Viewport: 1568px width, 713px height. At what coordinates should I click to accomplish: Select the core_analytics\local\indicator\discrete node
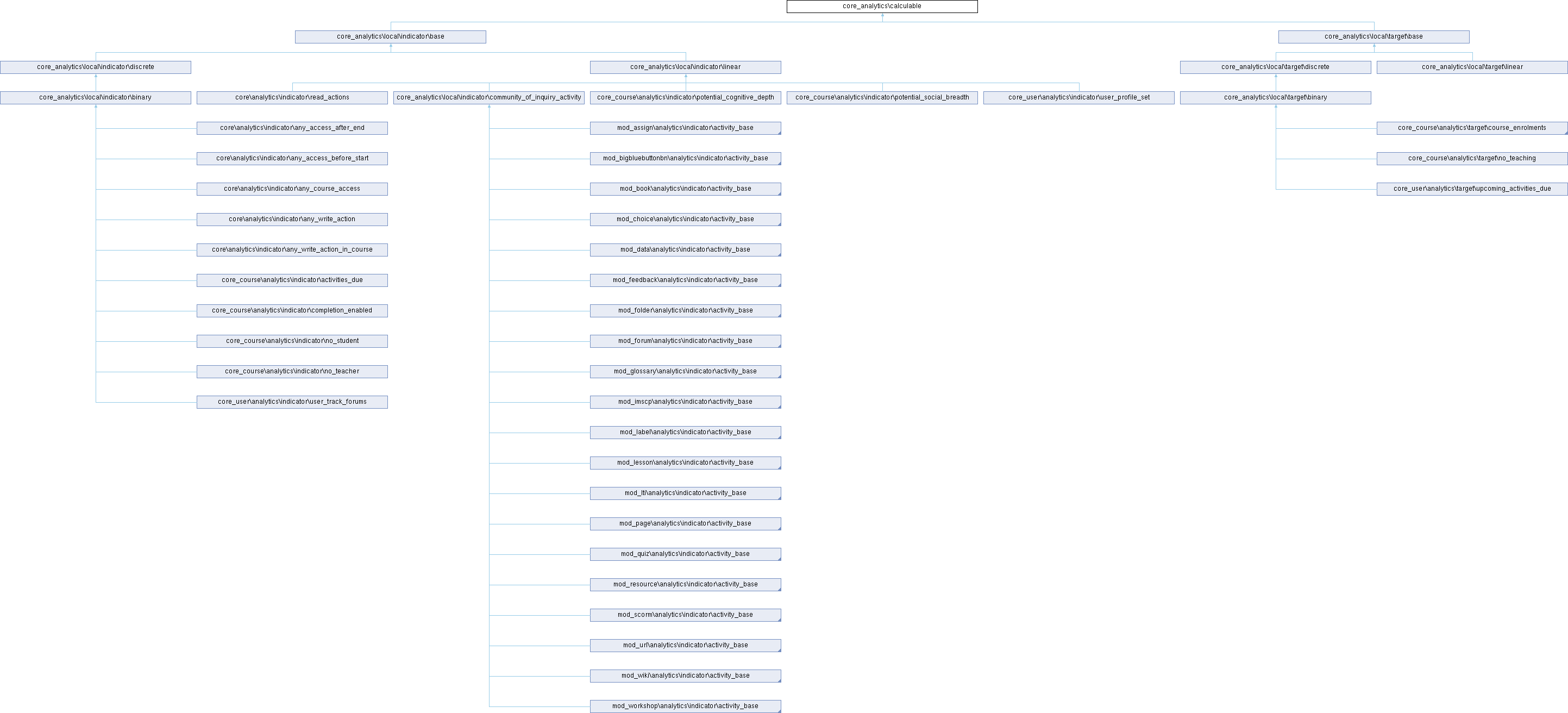click(x=96, y=67)
